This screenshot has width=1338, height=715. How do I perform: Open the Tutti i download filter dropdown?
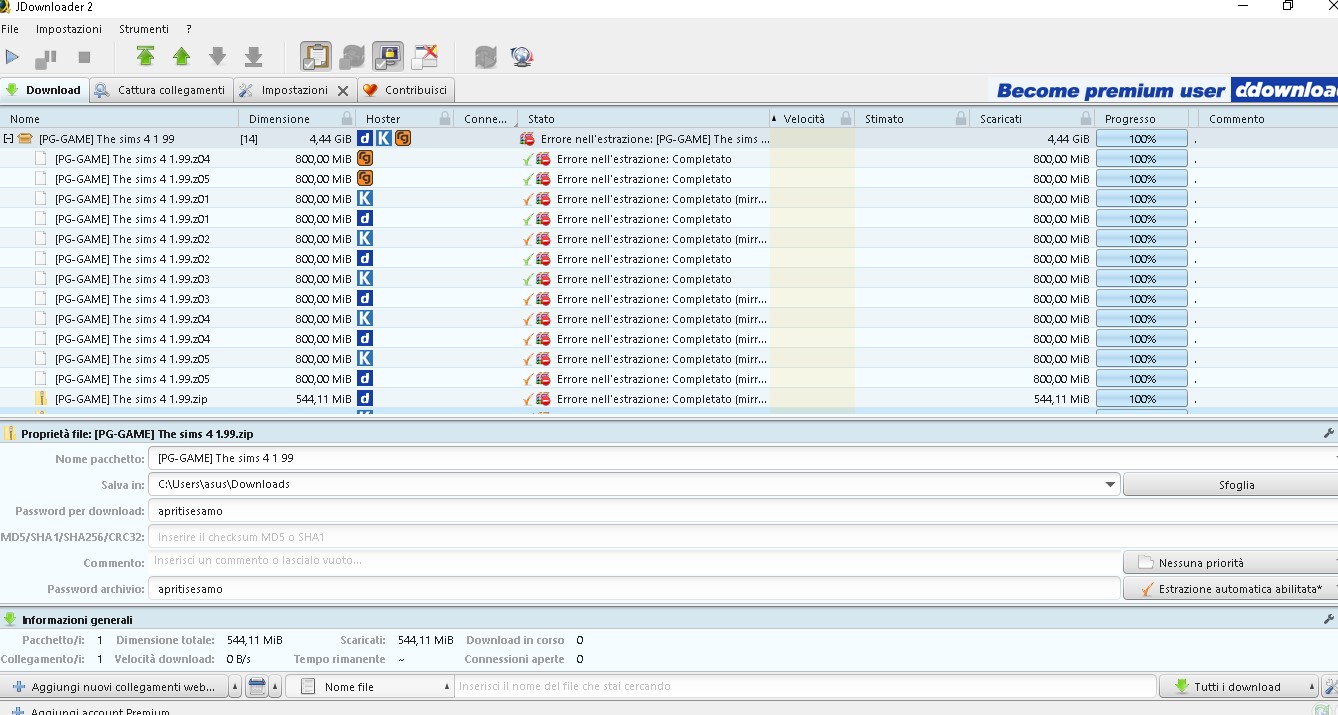click(x=1240, y=687)
